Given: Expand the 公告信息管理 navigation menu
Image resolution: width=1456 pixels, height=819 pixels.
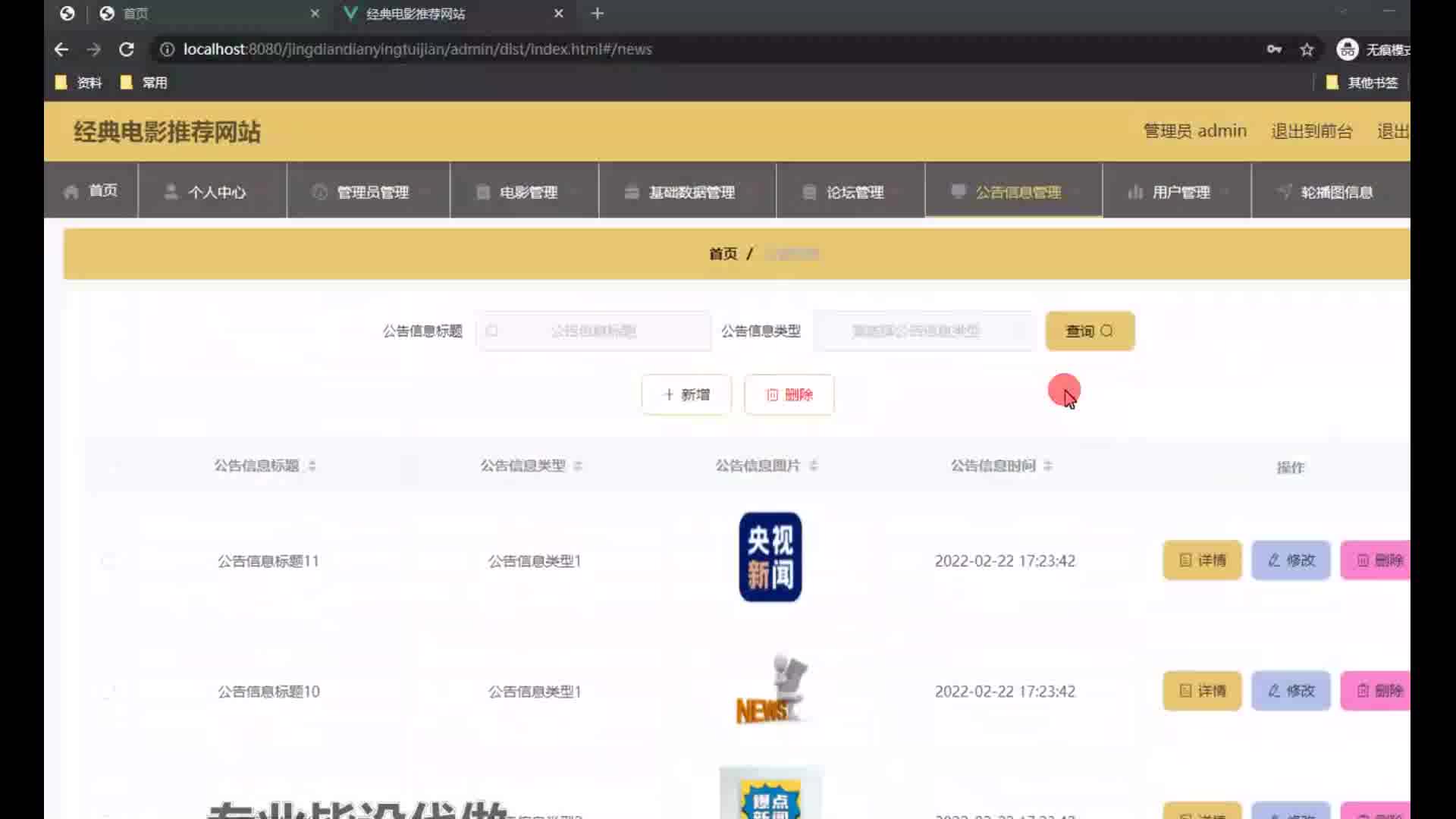Looking at the screenshot, I should click(x=1014, y=192).
